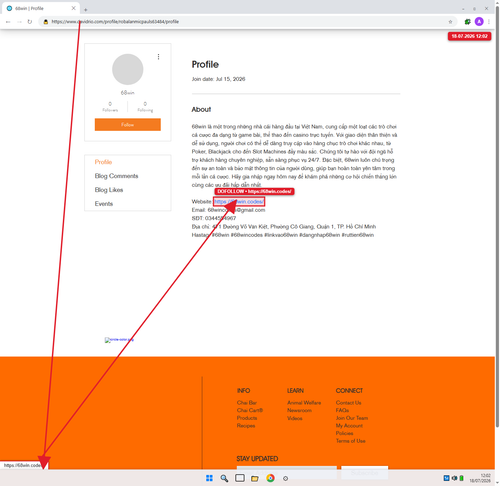Open footer Newsroom link
500x486 pixels.
299,410
